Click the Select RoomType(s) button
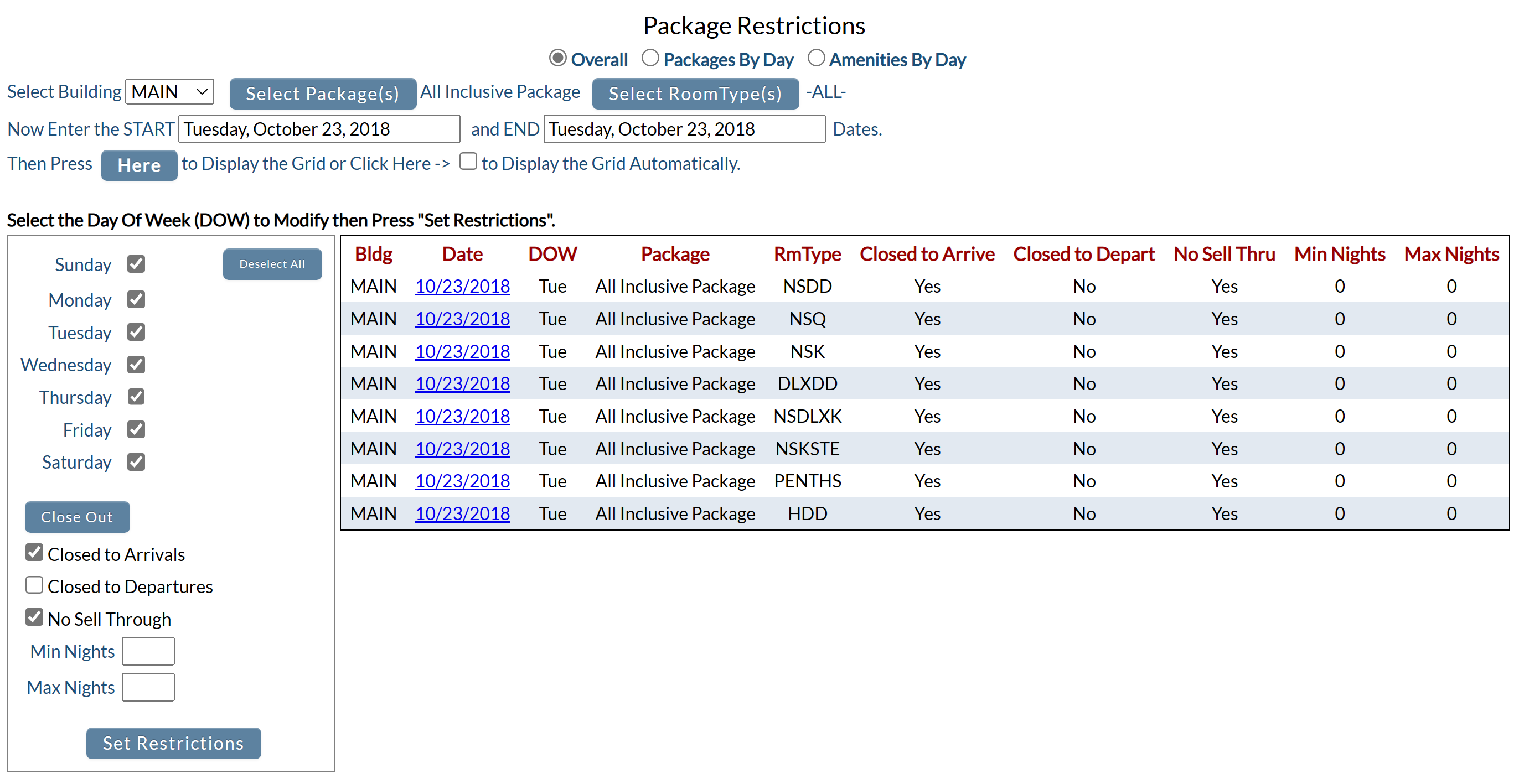 click(x=695, y=94)
